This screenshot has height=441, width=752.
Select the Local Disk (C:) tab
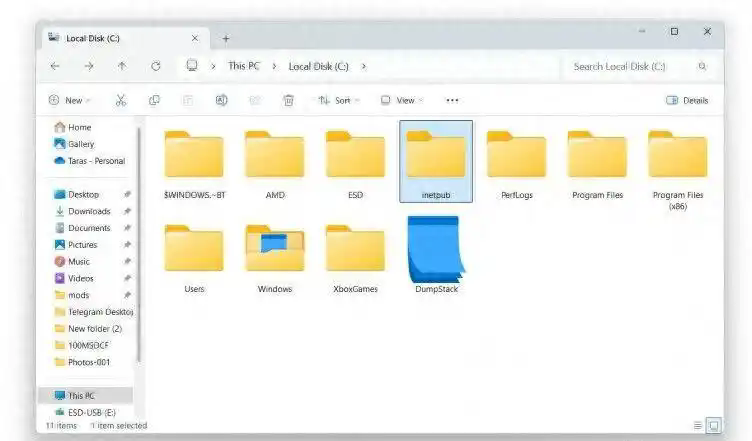tap(120, 38)
